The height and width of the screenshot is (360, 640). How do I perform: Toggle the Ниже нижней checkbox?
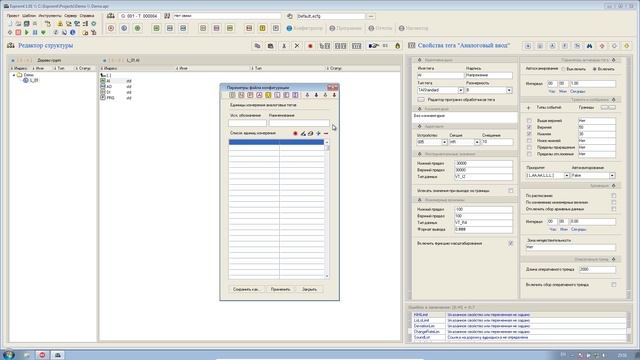[529, 140]
